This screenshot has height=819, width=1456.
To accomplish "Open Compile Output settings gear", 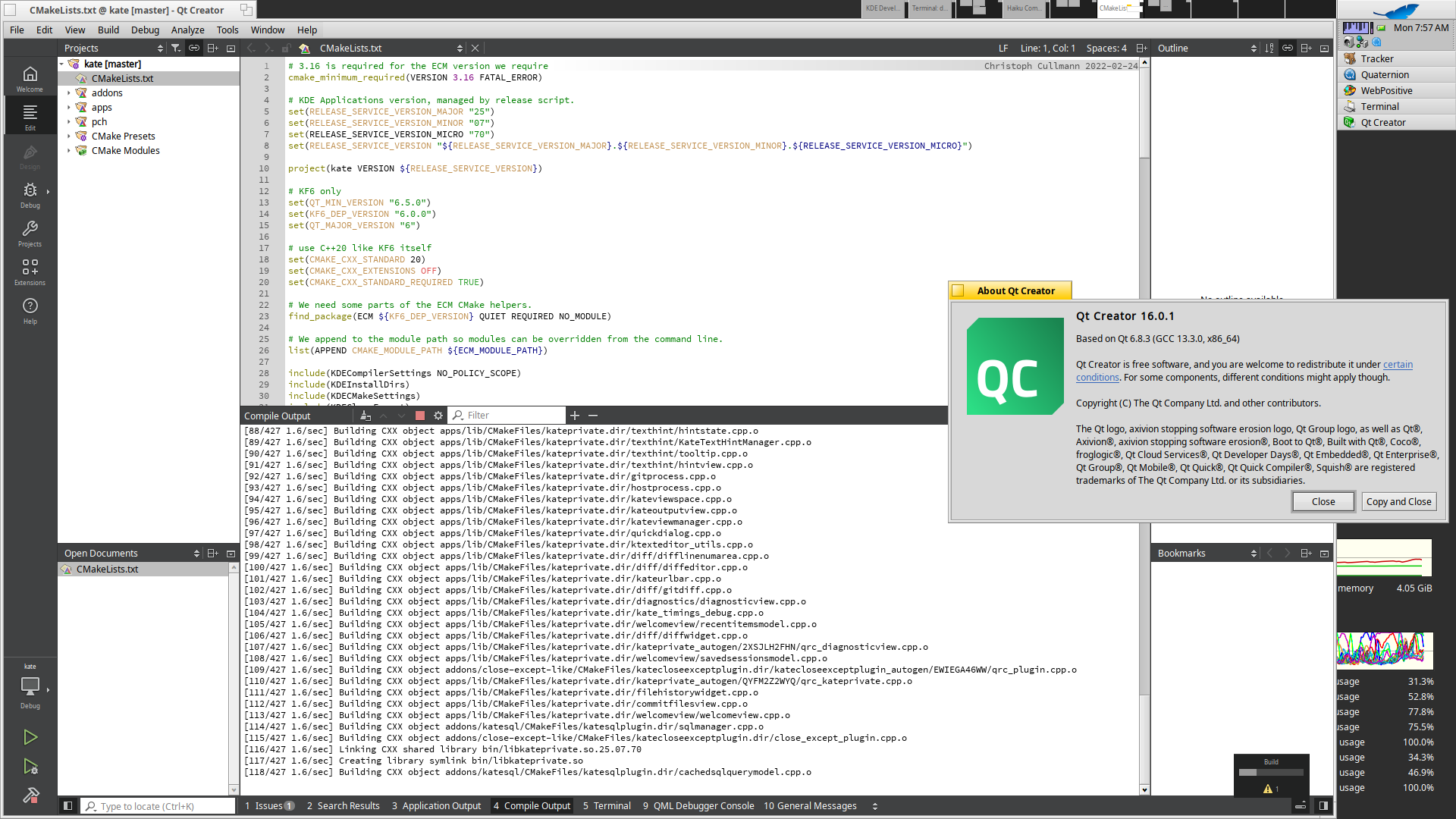I will (438, 416).
